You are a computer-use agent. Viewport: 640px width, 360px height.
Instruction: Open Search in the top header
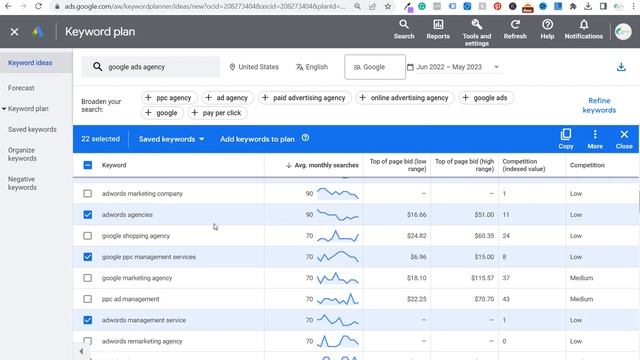point(404,30)
